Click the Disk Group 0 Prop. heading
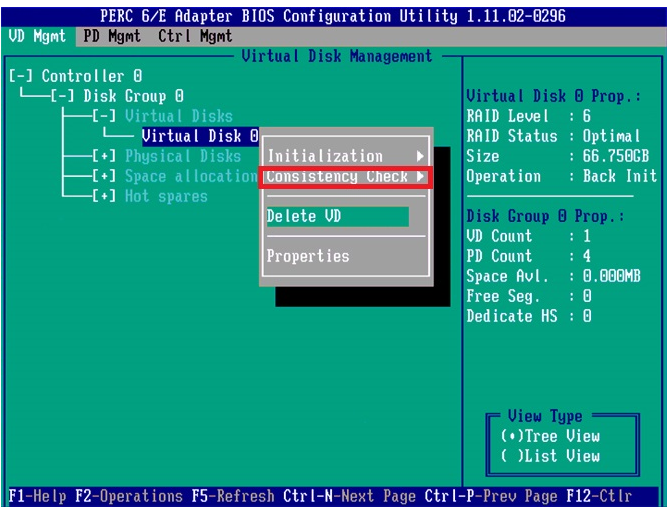 545,216
